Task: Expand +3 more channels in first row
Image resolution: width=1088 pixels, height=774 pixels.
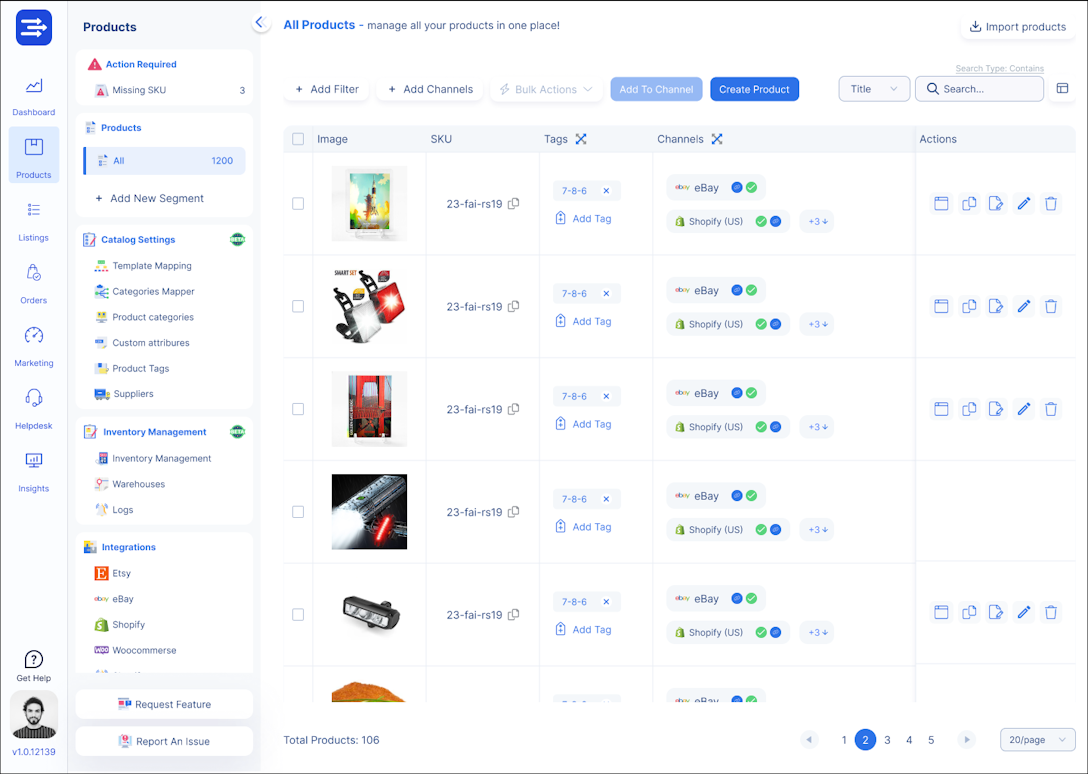Action: (x=818, y=221)
